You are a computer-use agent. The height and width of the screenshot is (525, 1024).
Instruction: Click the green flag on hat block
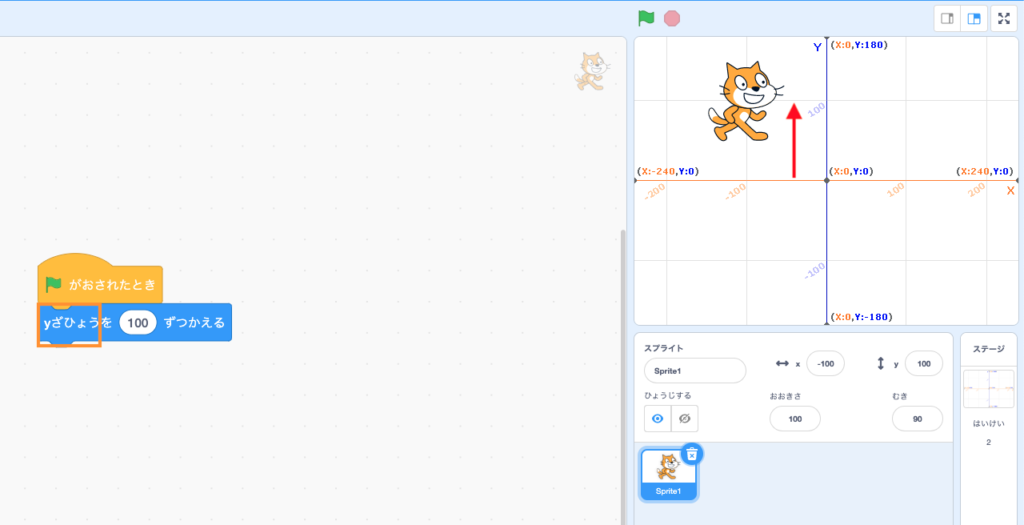pos(54,285)
